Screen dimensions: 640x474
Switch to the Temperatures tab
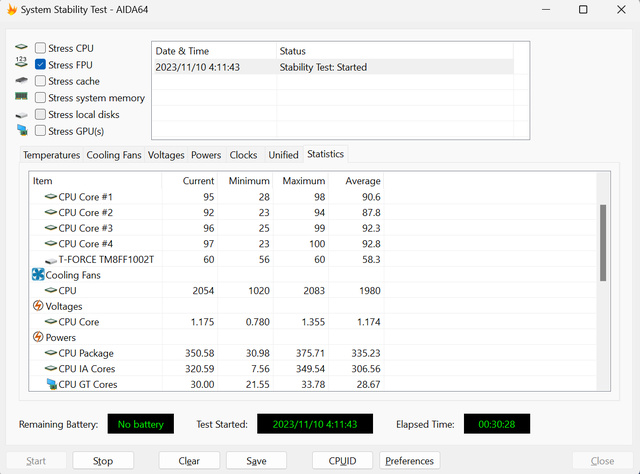(x=51, y=155)
